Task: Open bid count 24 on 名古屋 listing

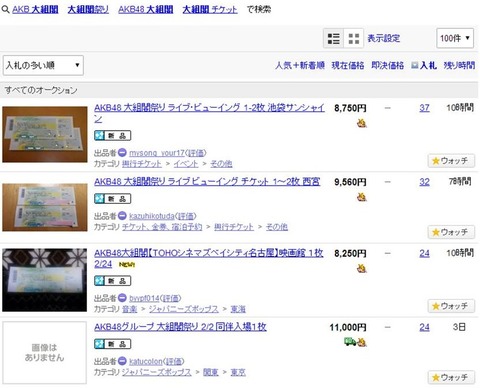Action: point(424,253)
